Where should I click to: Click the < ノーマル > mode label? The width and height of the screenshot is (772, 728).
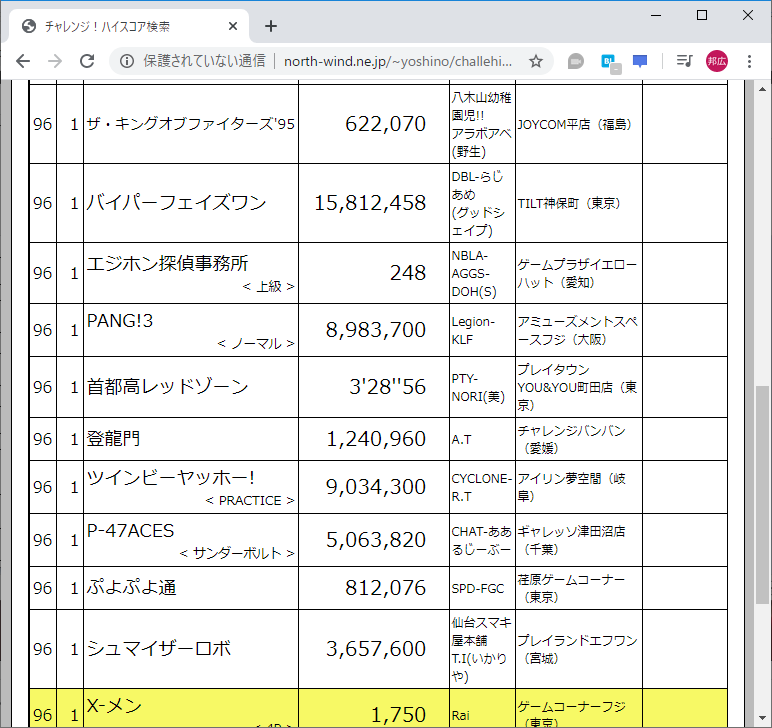pos(256,344)
